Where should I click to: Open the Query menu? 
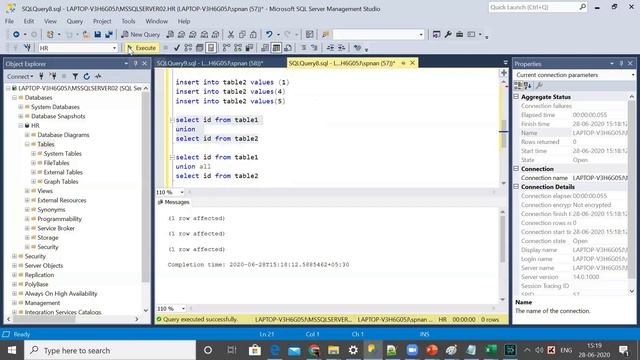(x=75, y=21)
